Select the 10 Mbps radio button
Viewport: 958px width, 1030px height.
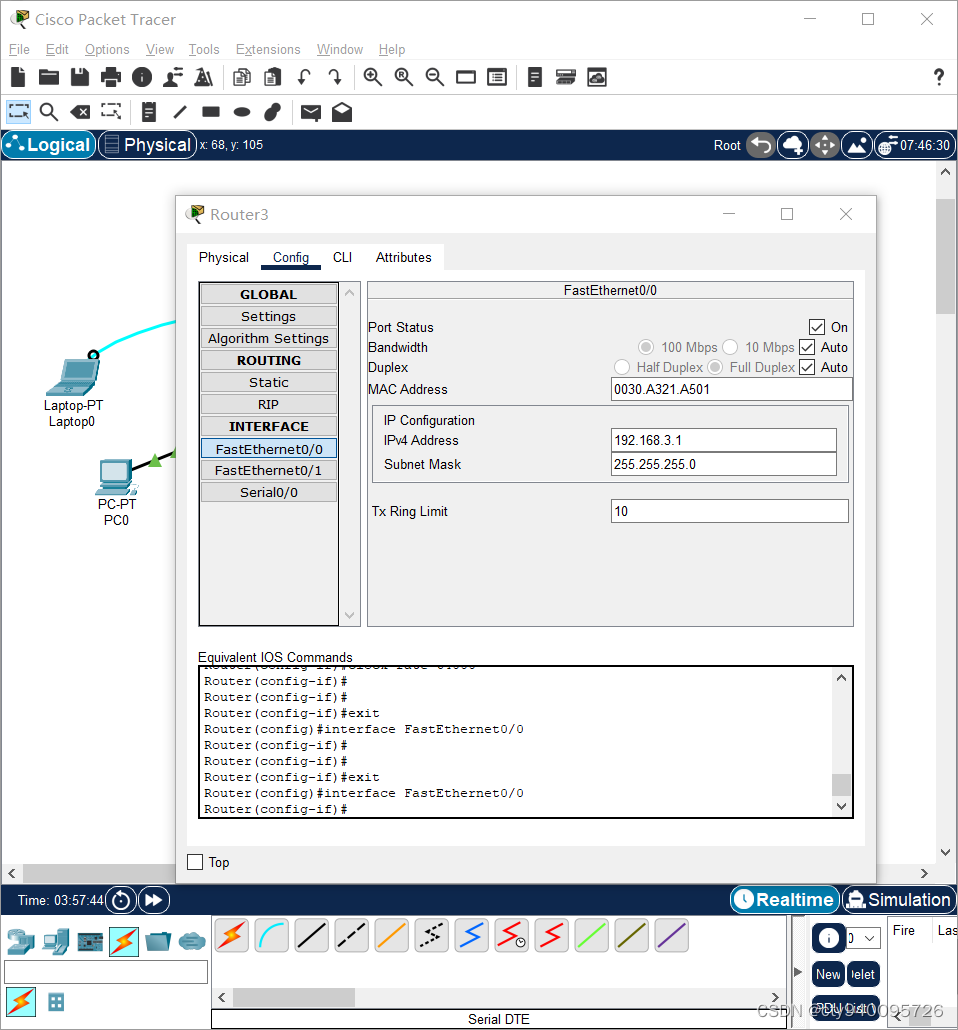tap(730, 347)
